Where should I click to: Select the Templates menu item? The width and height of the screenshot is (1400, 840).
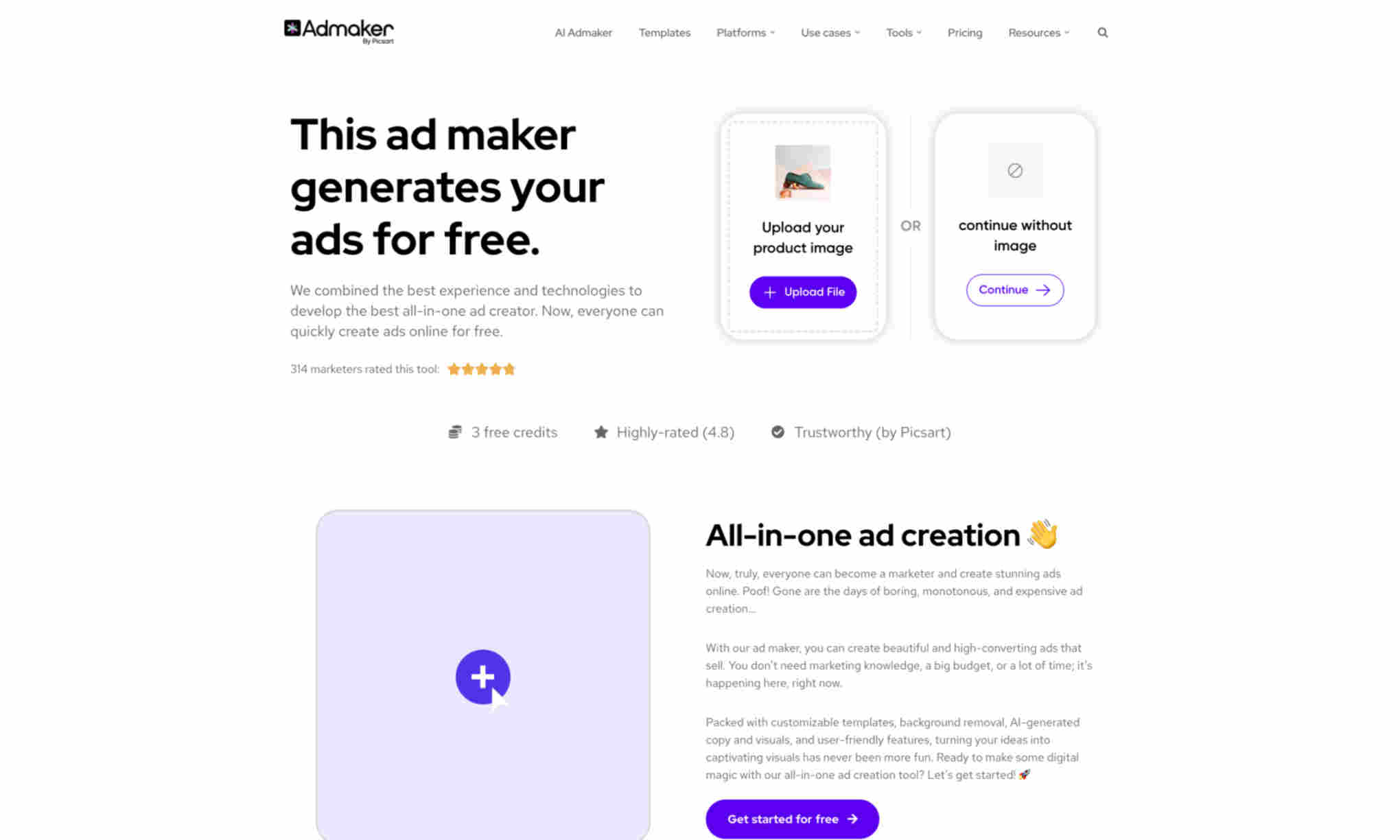[x=665, y=32]
